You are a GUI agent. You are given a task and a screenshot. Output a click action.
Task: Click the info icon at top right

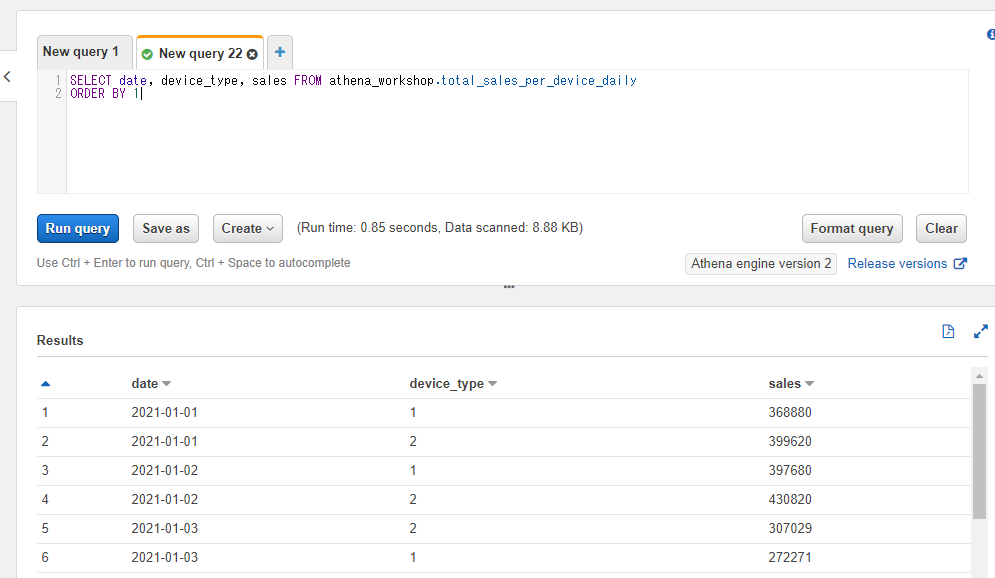pos(990,35)
